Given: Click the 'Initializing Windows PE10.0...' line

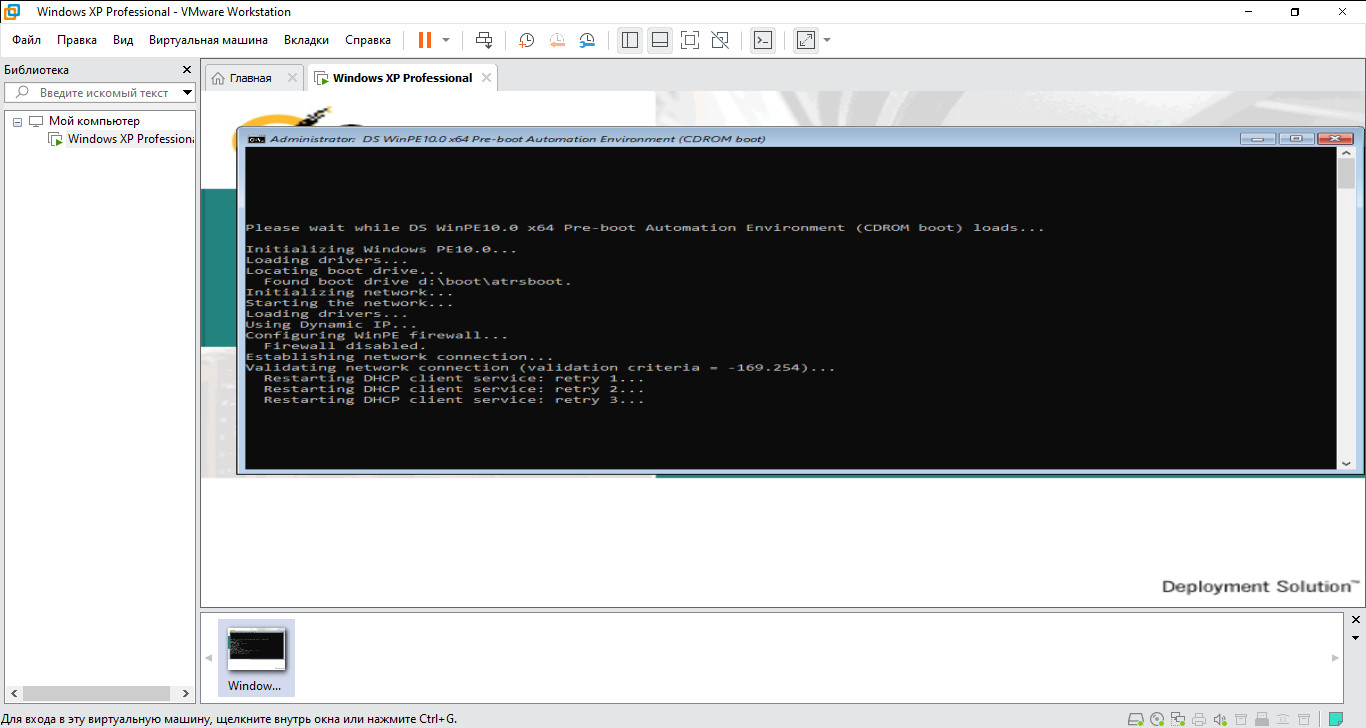Looking at the screenshot, I should 381,249.
